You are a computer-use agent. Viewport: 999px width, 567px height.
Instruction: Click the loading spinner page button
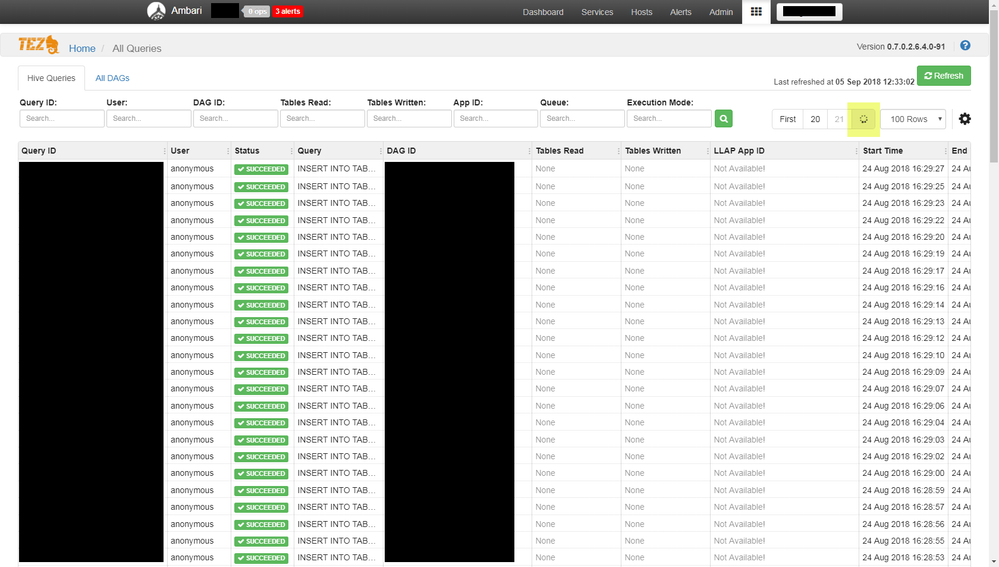point(863,119)
